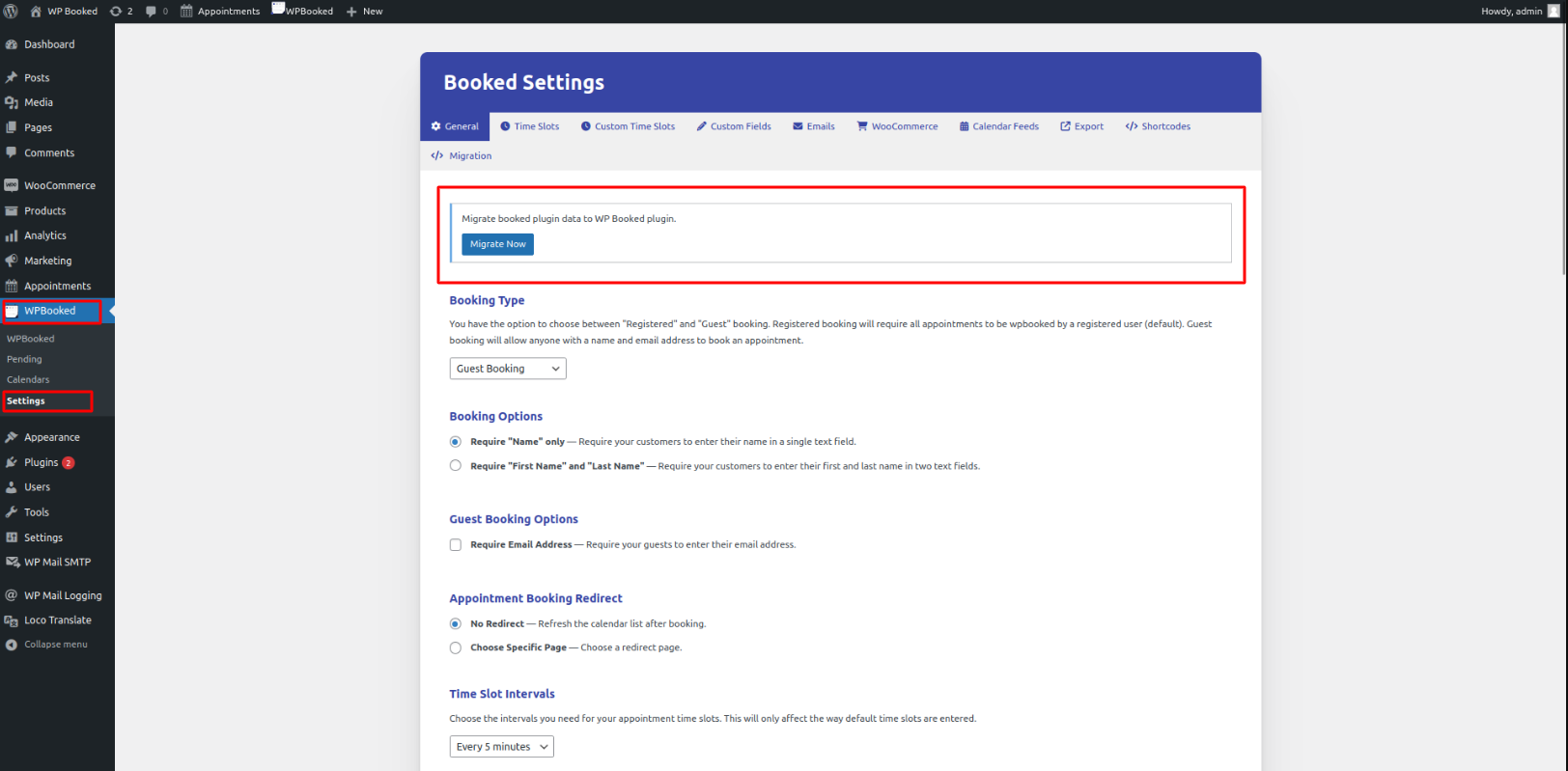Select the No Redirect radio option
This screenshot has width=1568, height=771.
tap(456, 624)
